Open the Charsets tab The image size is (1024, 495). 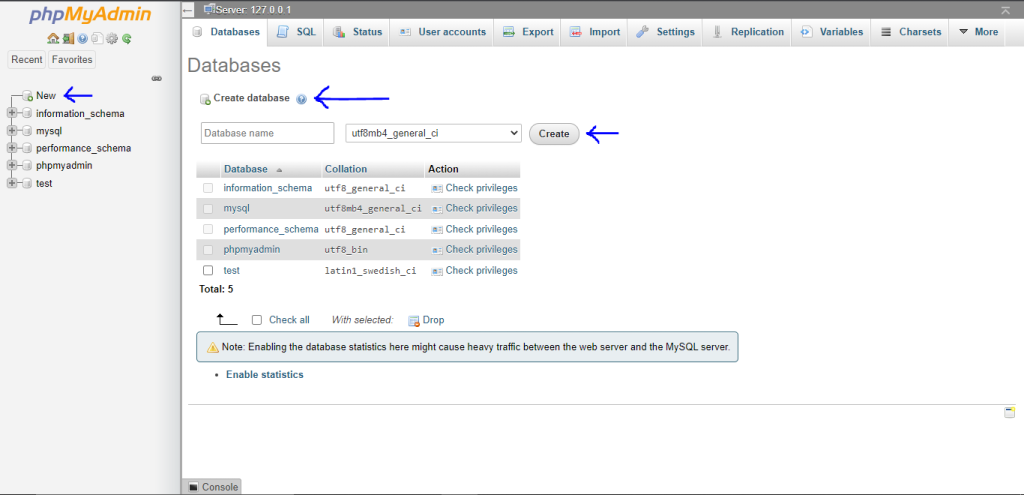point(910,32)
